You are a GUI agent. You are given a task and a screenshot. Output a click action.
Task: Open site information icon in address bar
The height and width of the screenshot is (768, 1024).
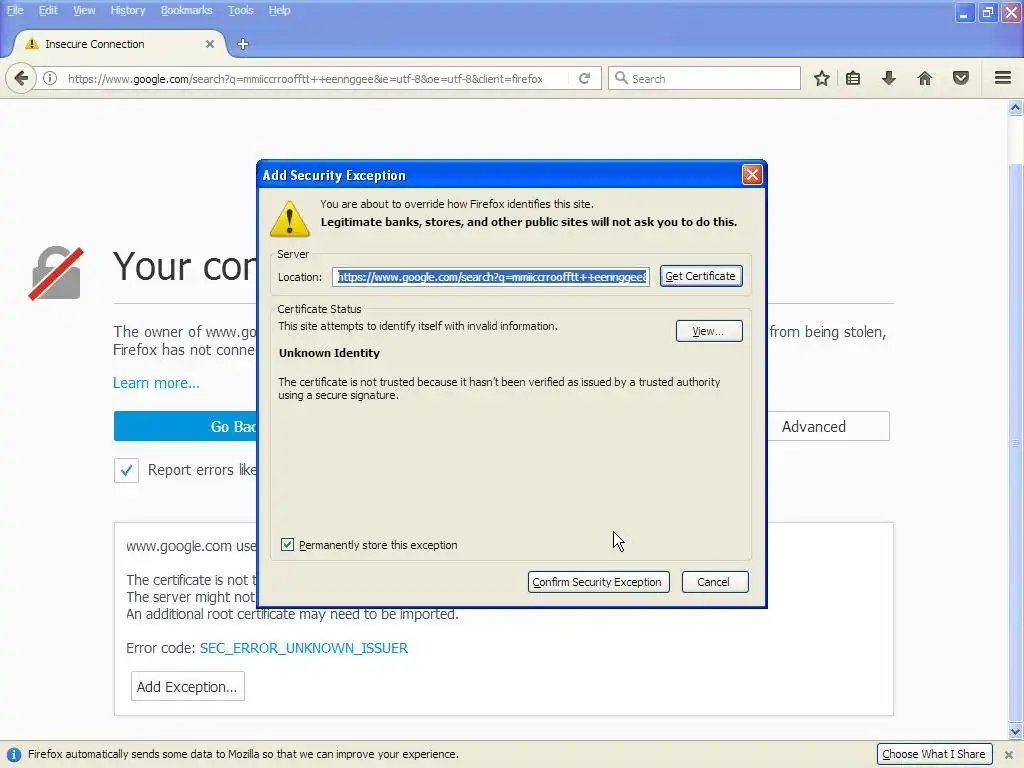(x=50, y=78)
